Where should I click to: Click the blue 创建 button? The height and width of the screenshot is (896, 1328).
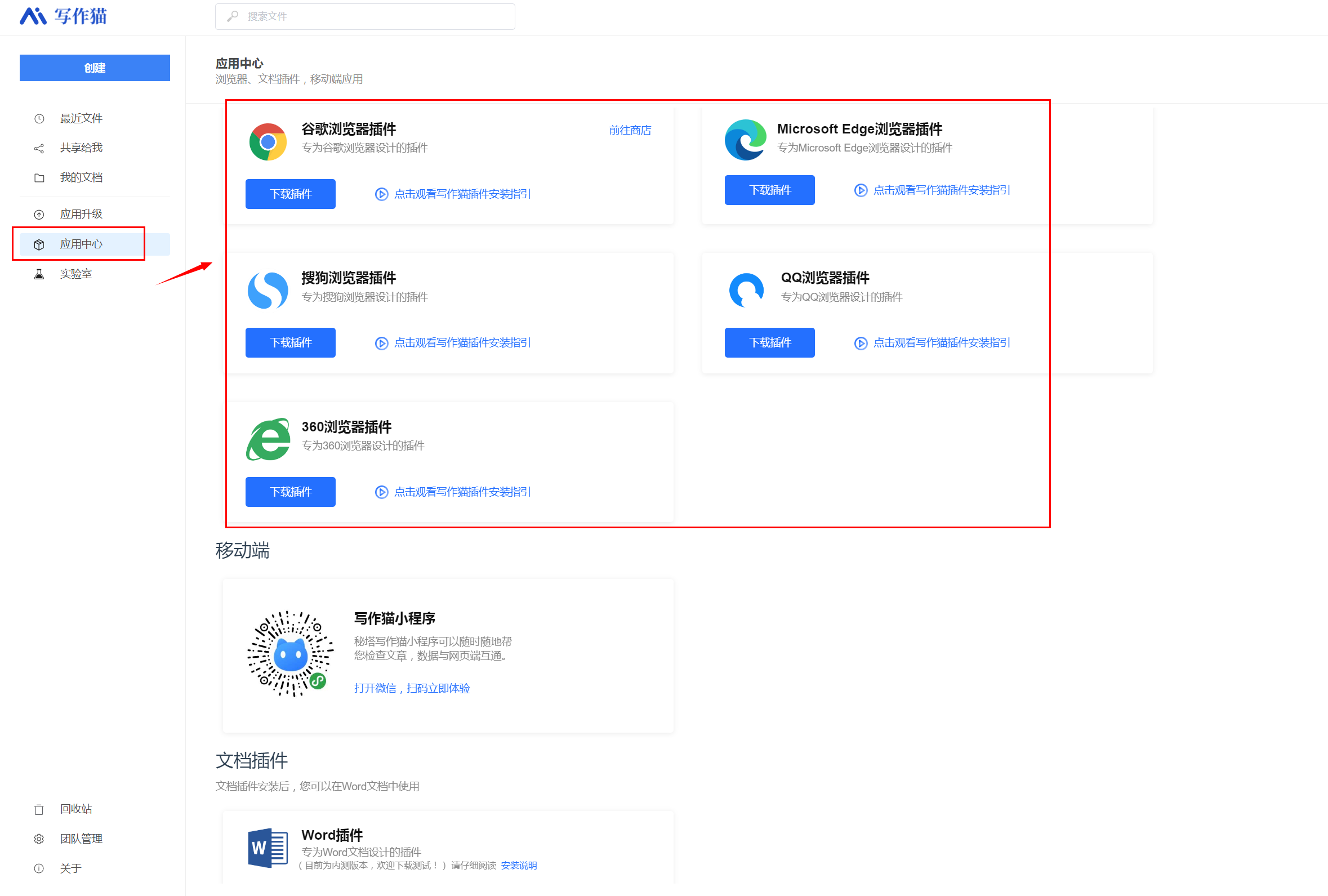[x=95, y=68]
